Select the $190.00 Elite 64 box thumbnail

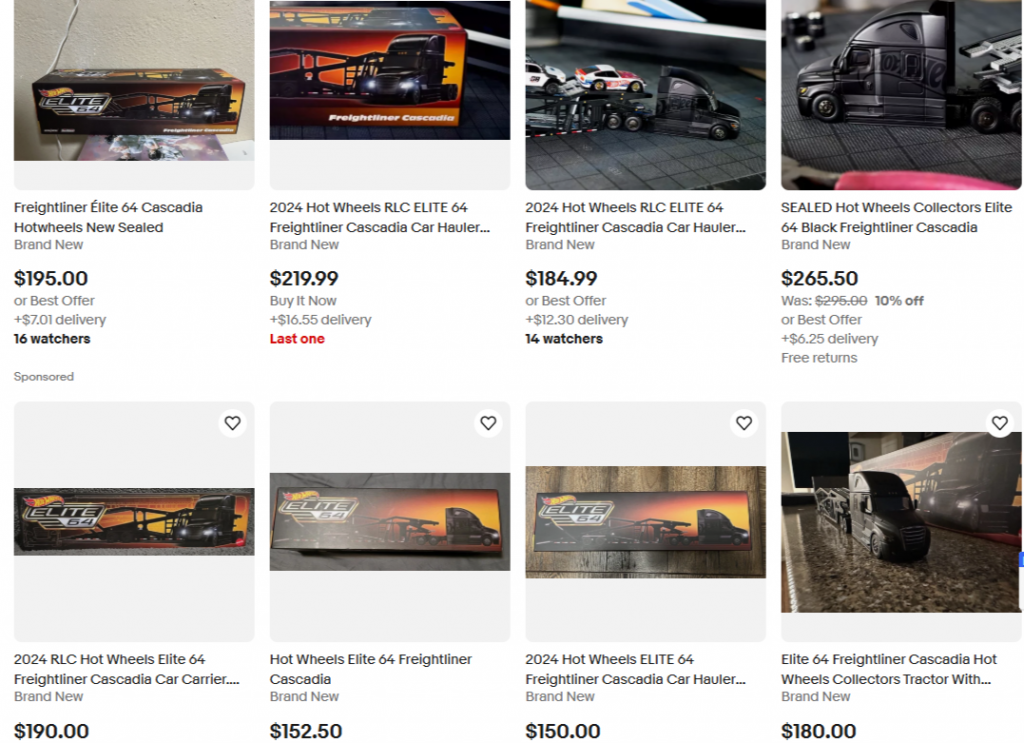134,521
